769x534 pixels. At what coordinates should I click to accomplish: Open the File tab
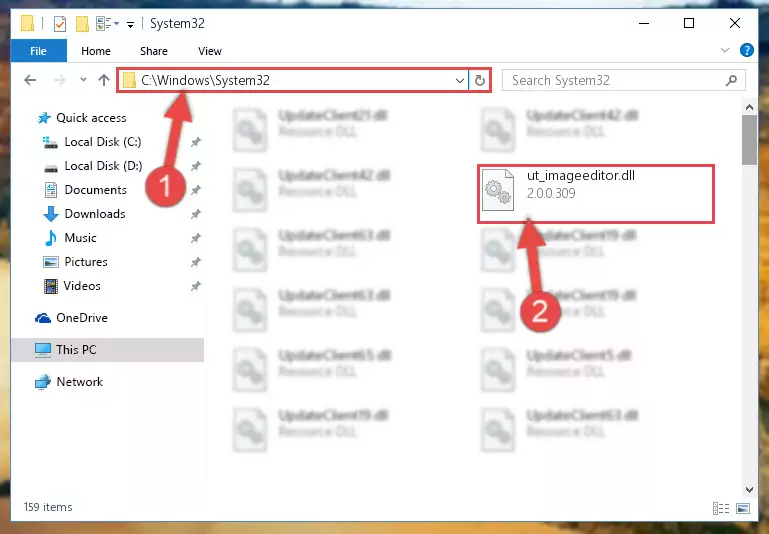(x=38, y=51)
